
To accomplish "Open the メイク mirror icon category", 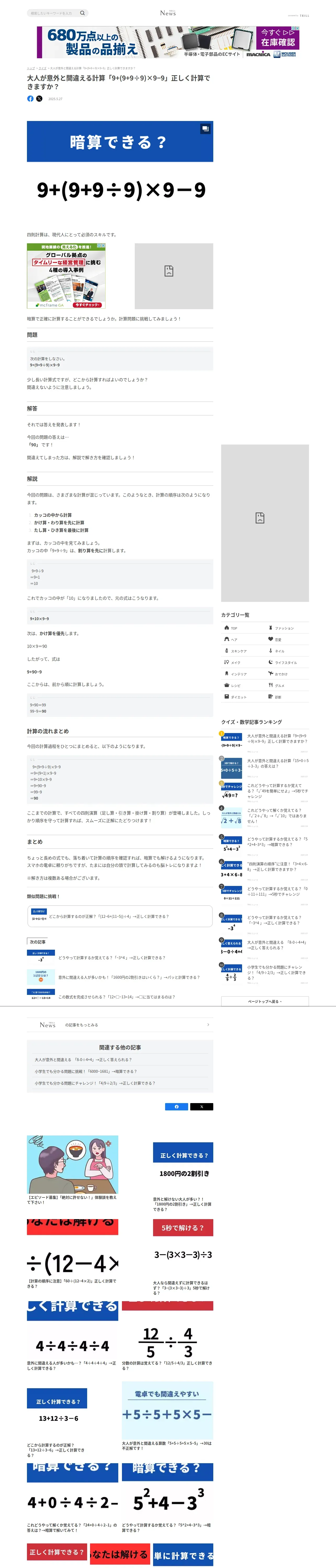I will [x=227, y=662].
